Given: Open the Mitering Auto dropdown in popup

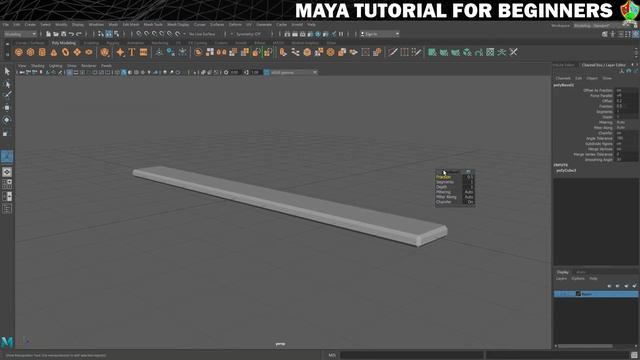Looking at the screenshot, I should pos(469,192).
